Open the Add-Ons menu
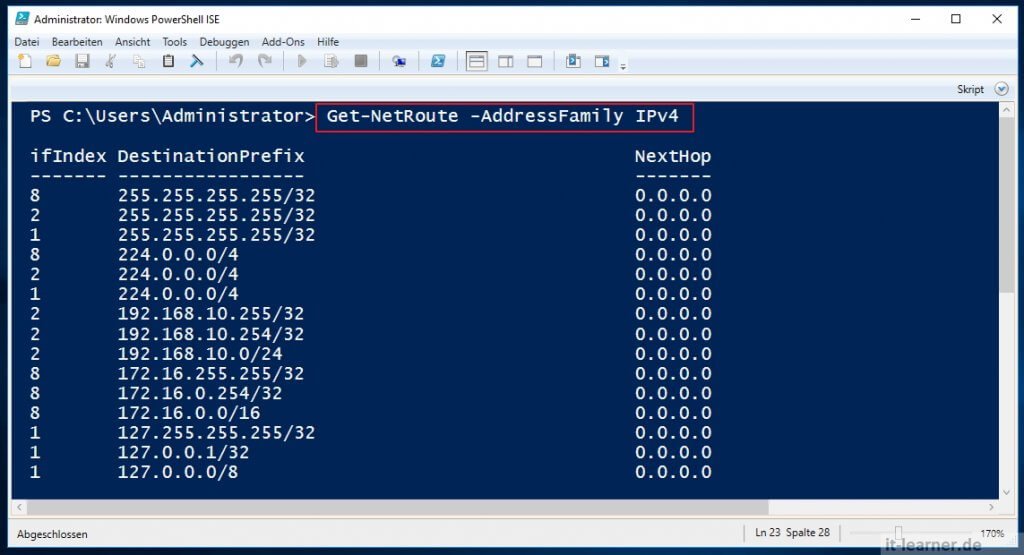This screenshot has height=555, width=1024. pyautogui.click(x=283, y=42)
